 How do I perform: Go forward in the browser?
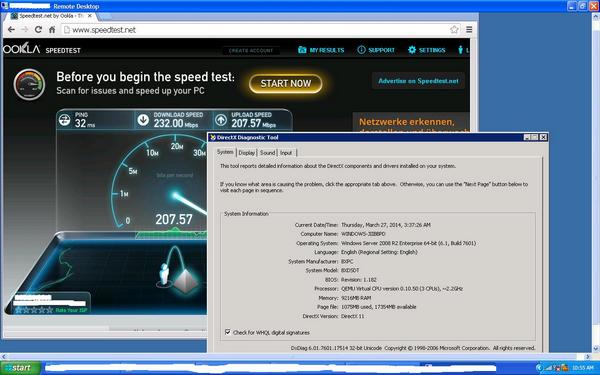pyautogui.click(x=24, y=29)
